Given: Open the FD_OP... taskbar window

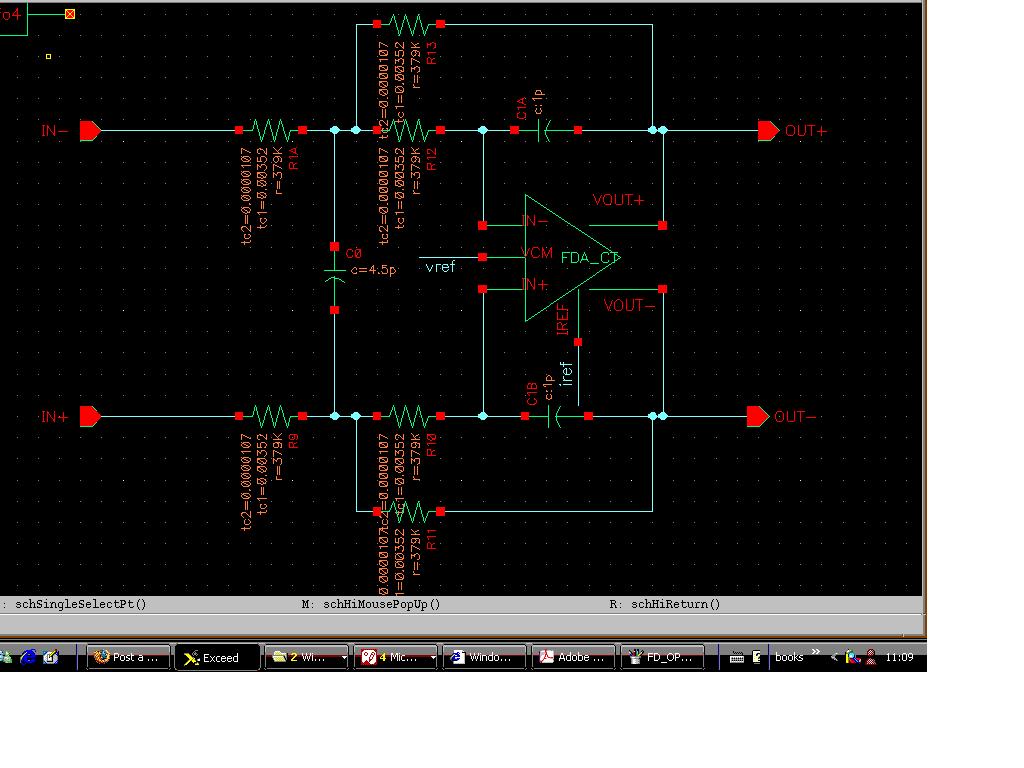Looking at the screenshot, I should 662,658.
